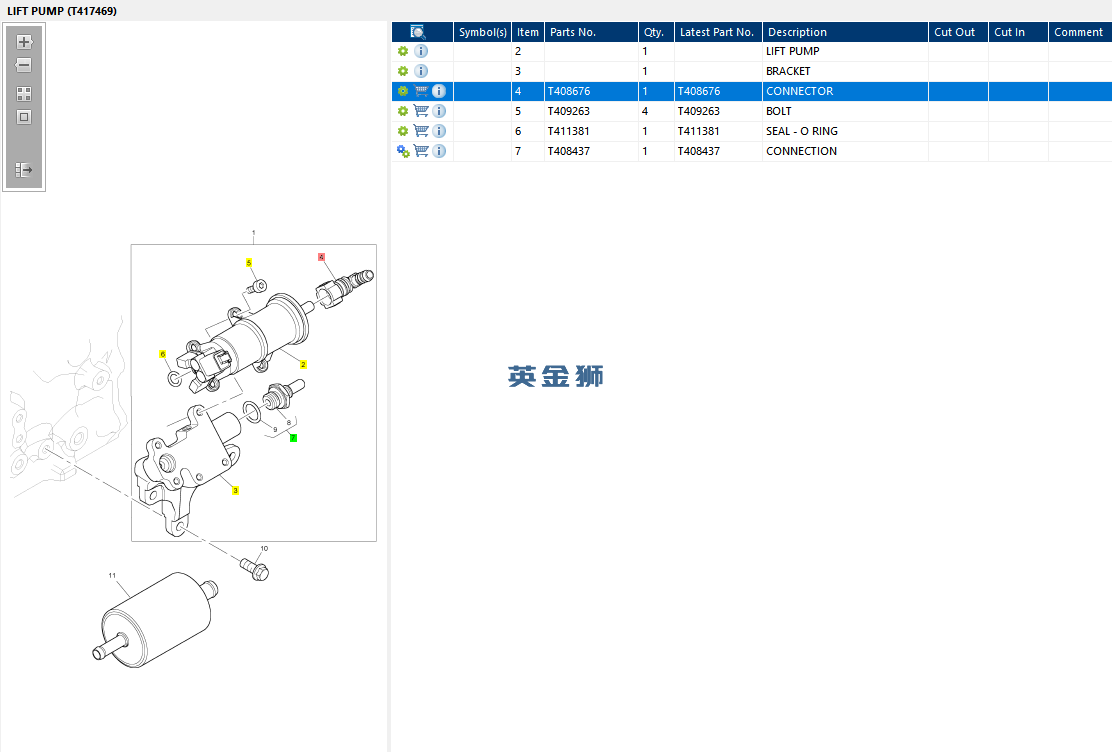Click yellow callout 3 near bracket
Screen dimensions: 1112x752
coord(235,490)
